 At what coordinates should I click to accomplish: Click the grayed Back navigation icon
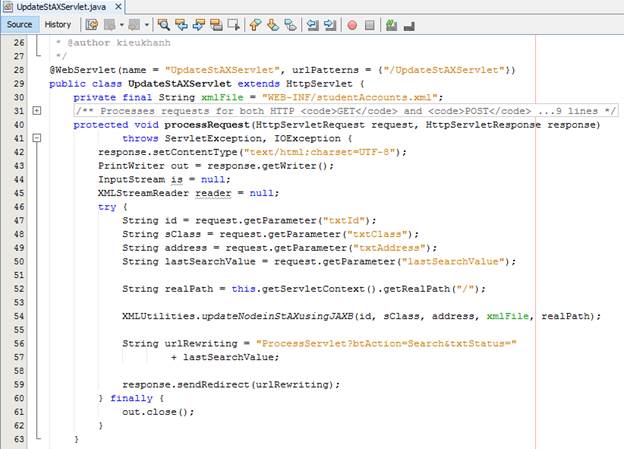click(109, 25)
